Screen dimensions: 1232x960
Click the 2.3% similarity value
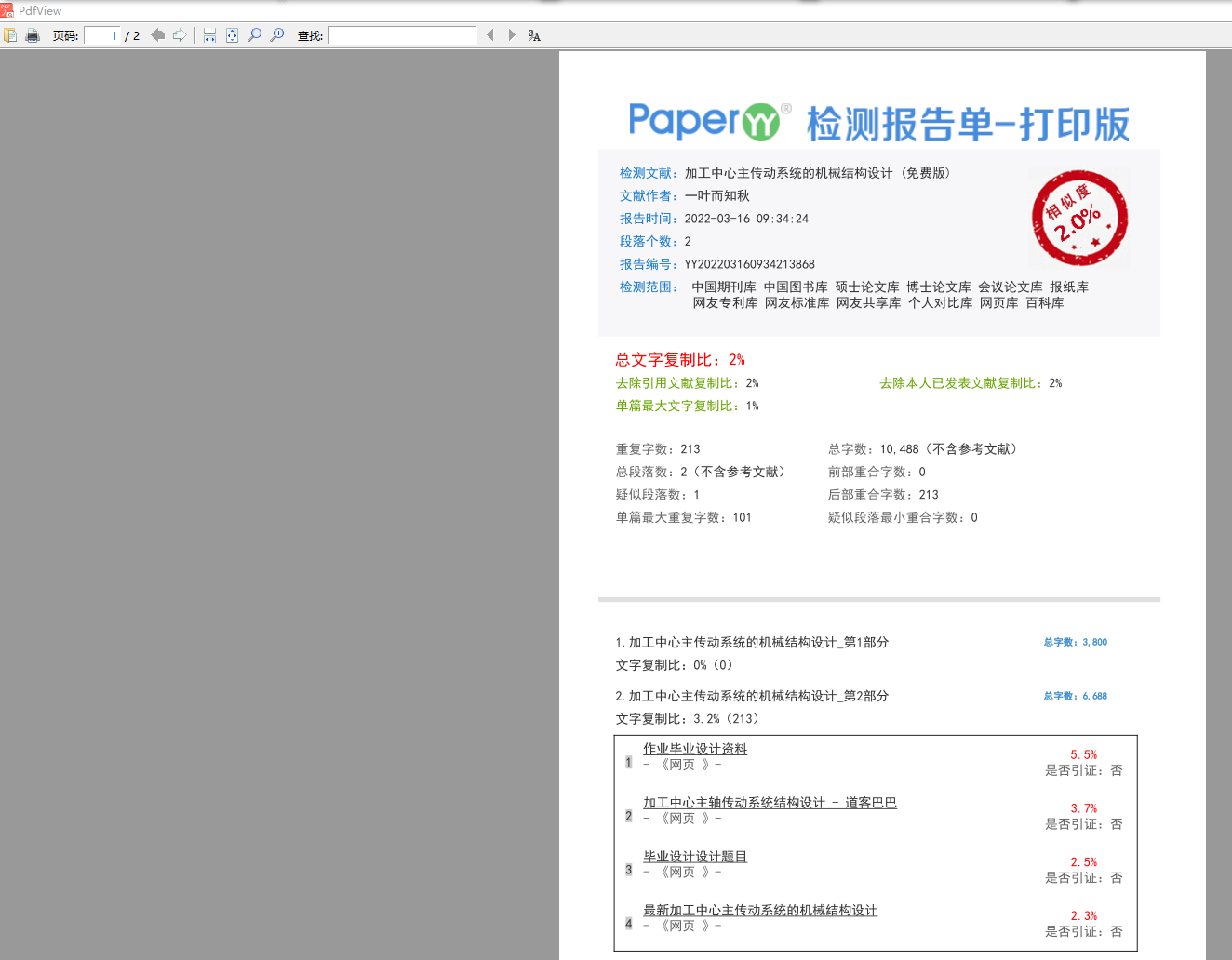[x=1083, y=916]
